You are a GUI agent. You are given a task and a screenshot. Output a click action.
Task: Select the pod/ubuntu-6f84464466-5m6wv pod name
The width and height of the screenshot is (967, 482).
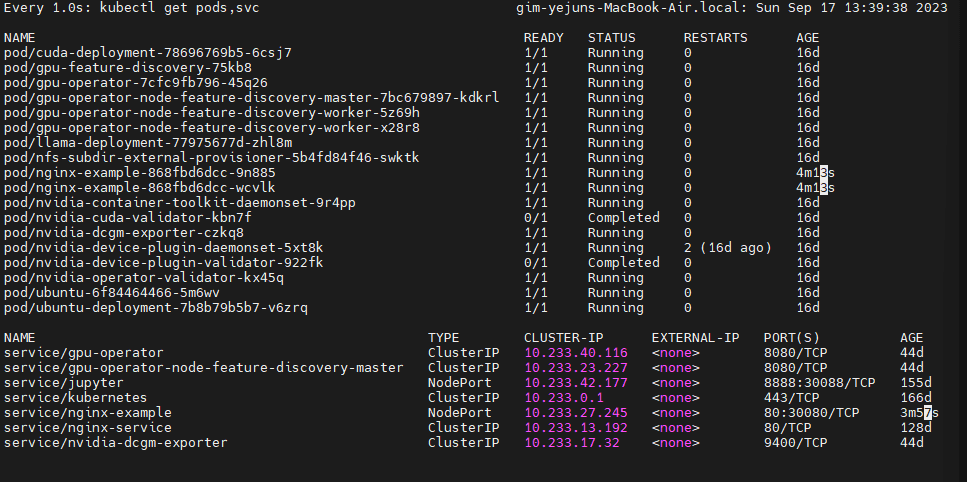(x=112, y=293)
